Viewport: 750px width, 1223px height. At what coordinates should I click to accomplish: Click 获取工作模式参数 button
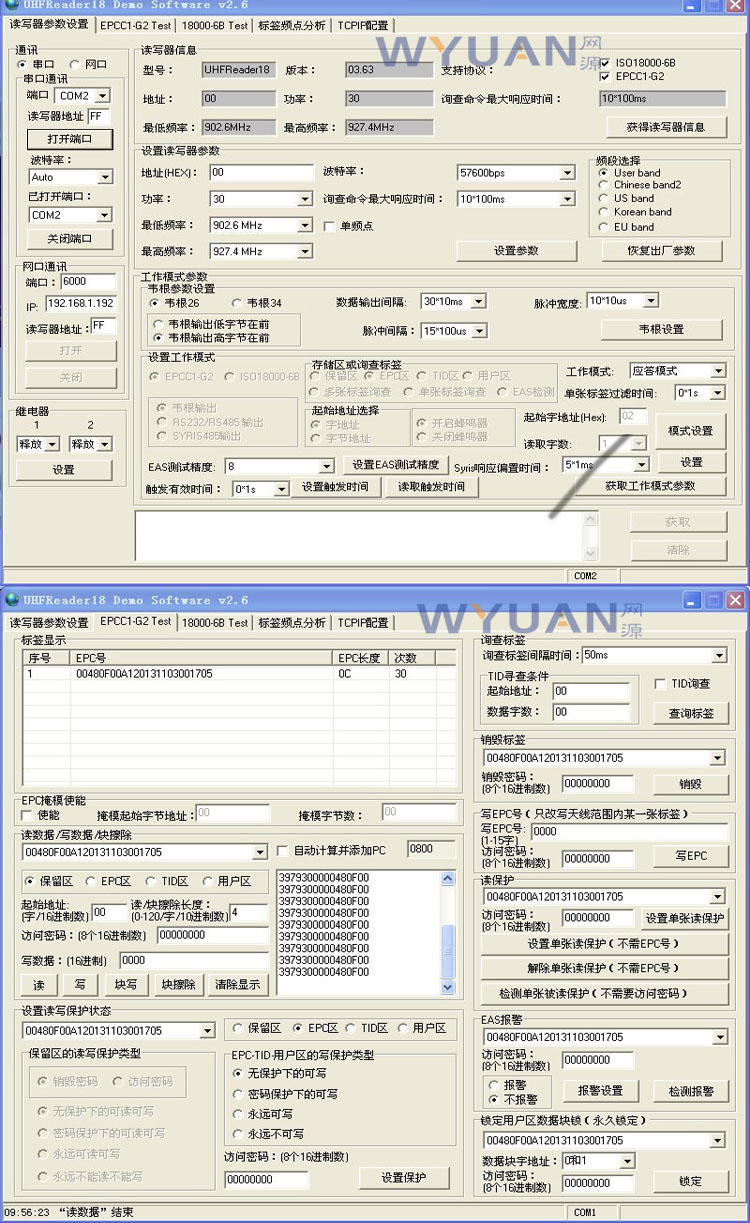click(x=649, y=486)
